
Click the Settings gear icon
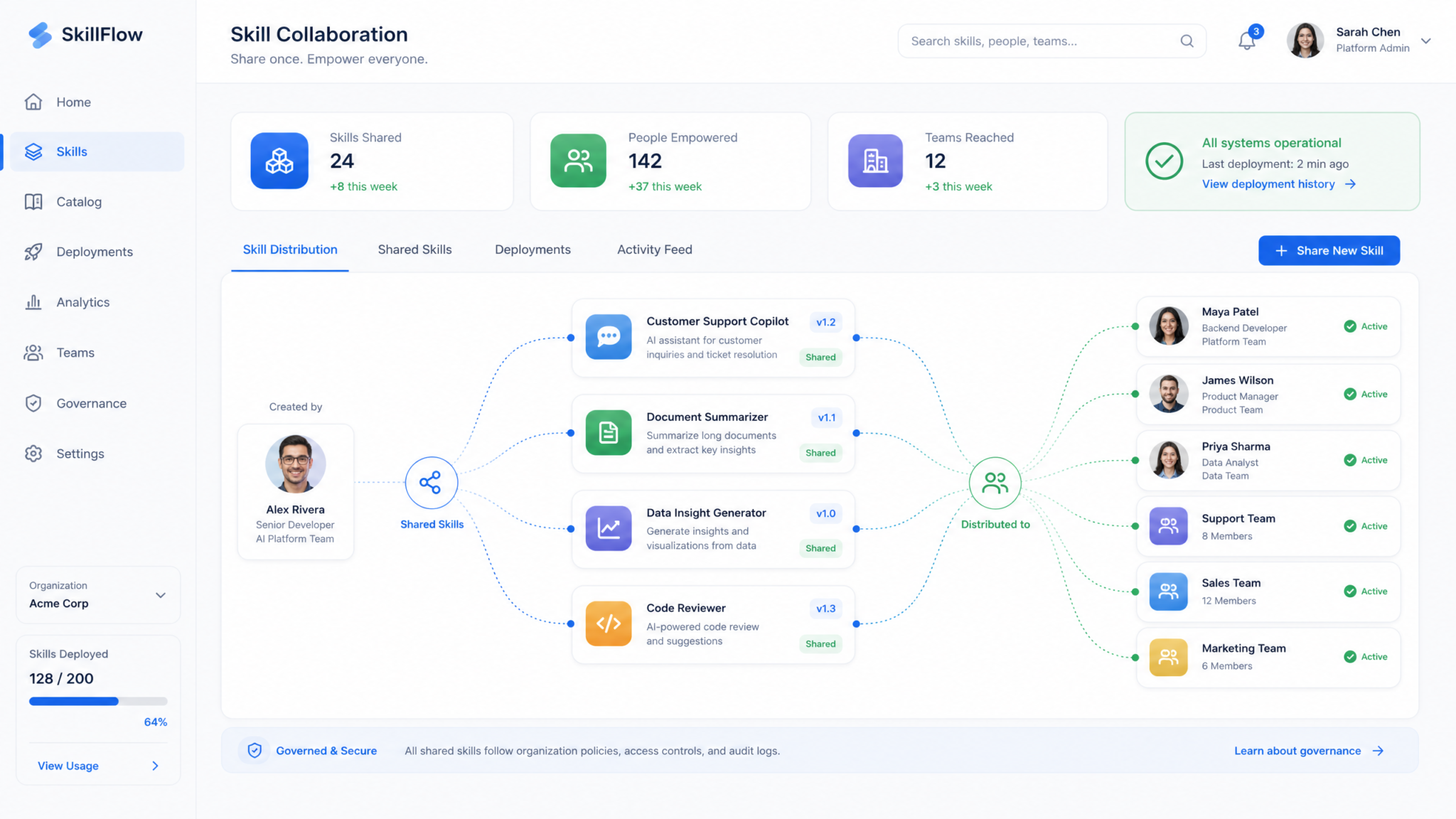(33, 454)
